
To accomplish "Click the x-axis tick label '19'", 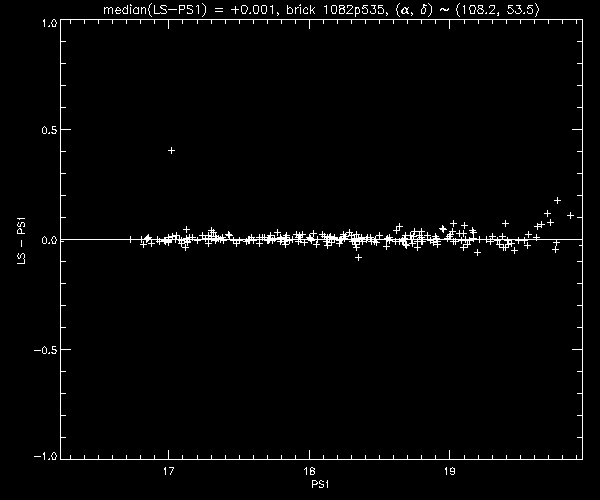I will 450,471.
